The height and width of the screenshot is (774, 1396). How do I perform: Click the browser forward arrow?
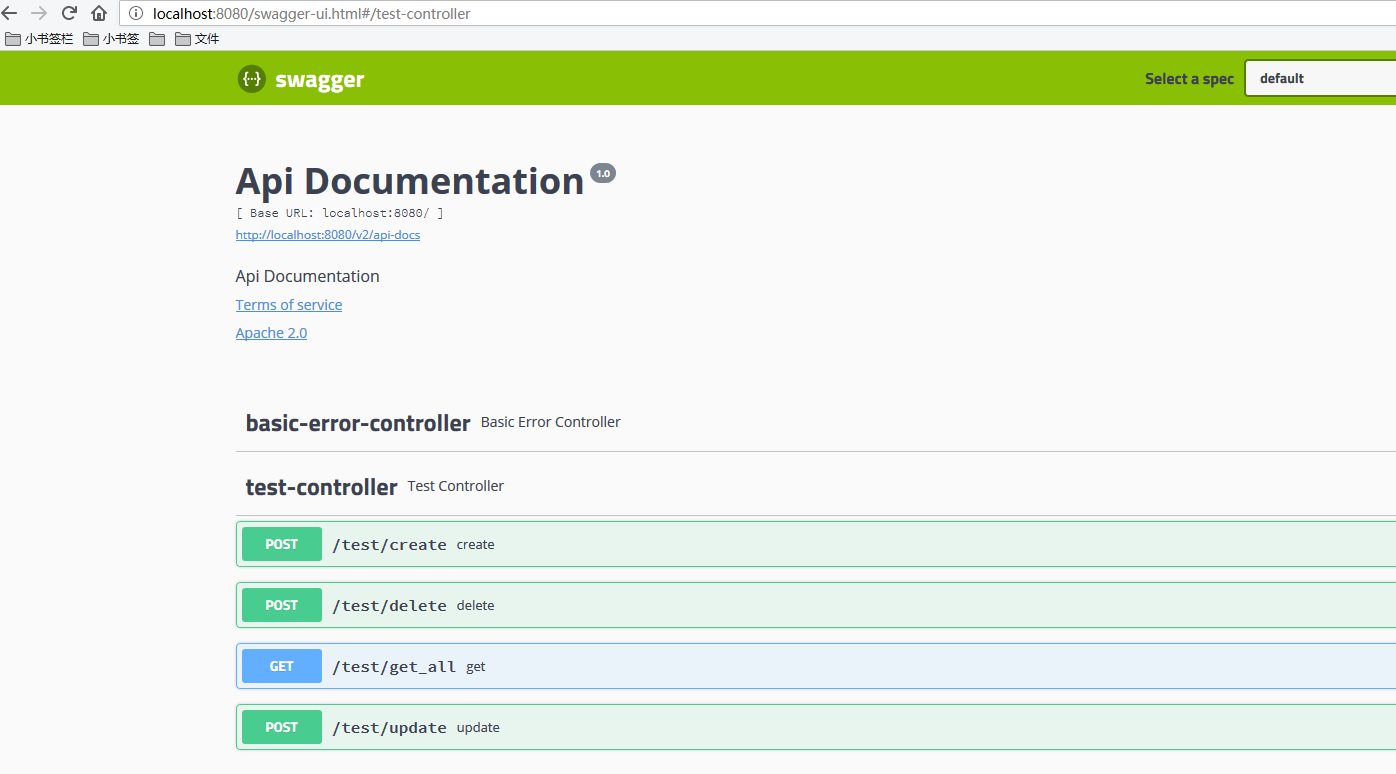click(x=39, y=13)
